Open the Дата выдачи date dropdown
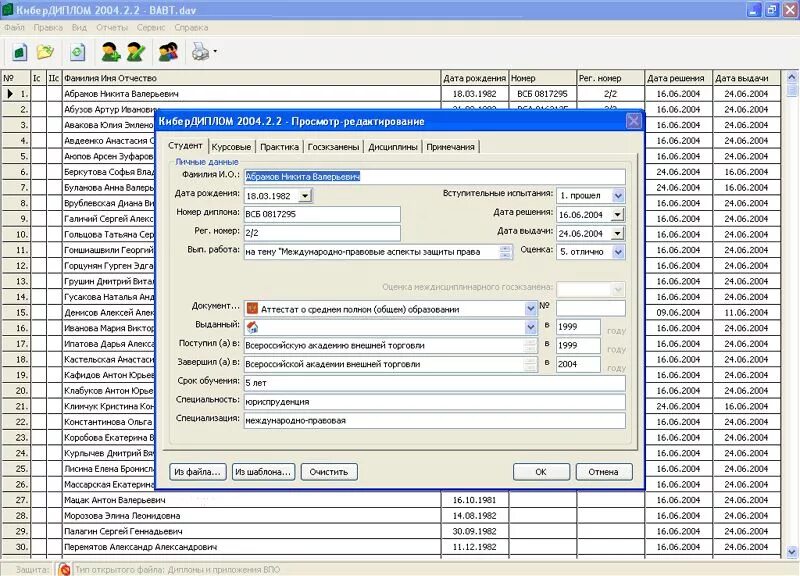 tap(617, 234)
